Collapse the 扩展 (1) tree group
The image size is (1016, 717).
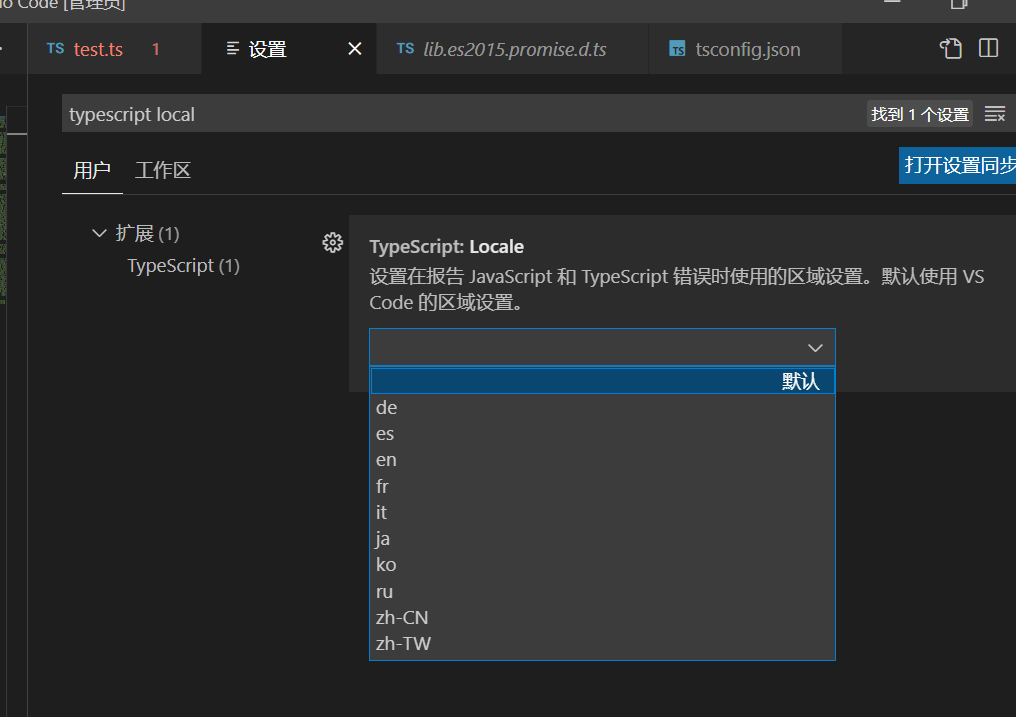coord(99,233)
